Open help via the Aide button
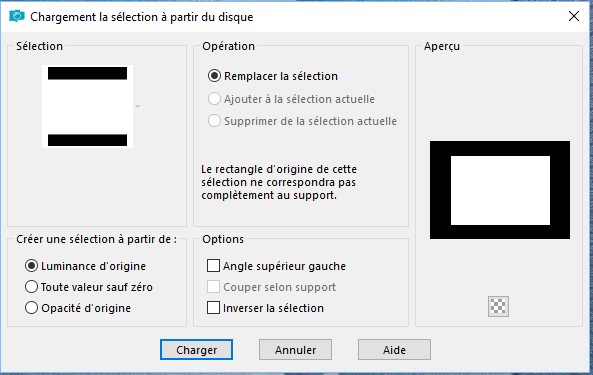The width and height of the screenshot is (593, 375). [394, 350]
